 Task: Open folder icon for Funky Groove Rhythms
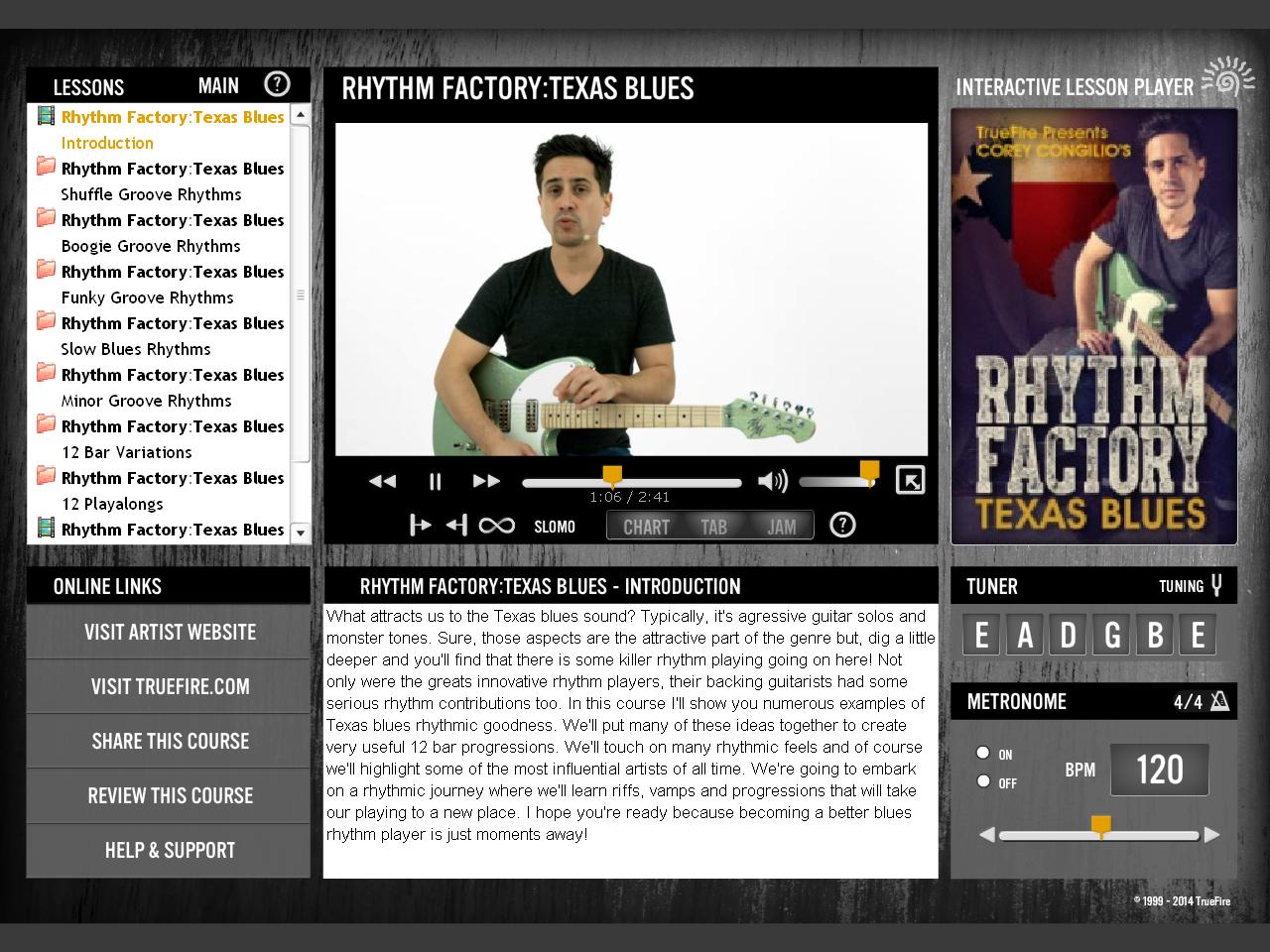[x=46, y=270]
